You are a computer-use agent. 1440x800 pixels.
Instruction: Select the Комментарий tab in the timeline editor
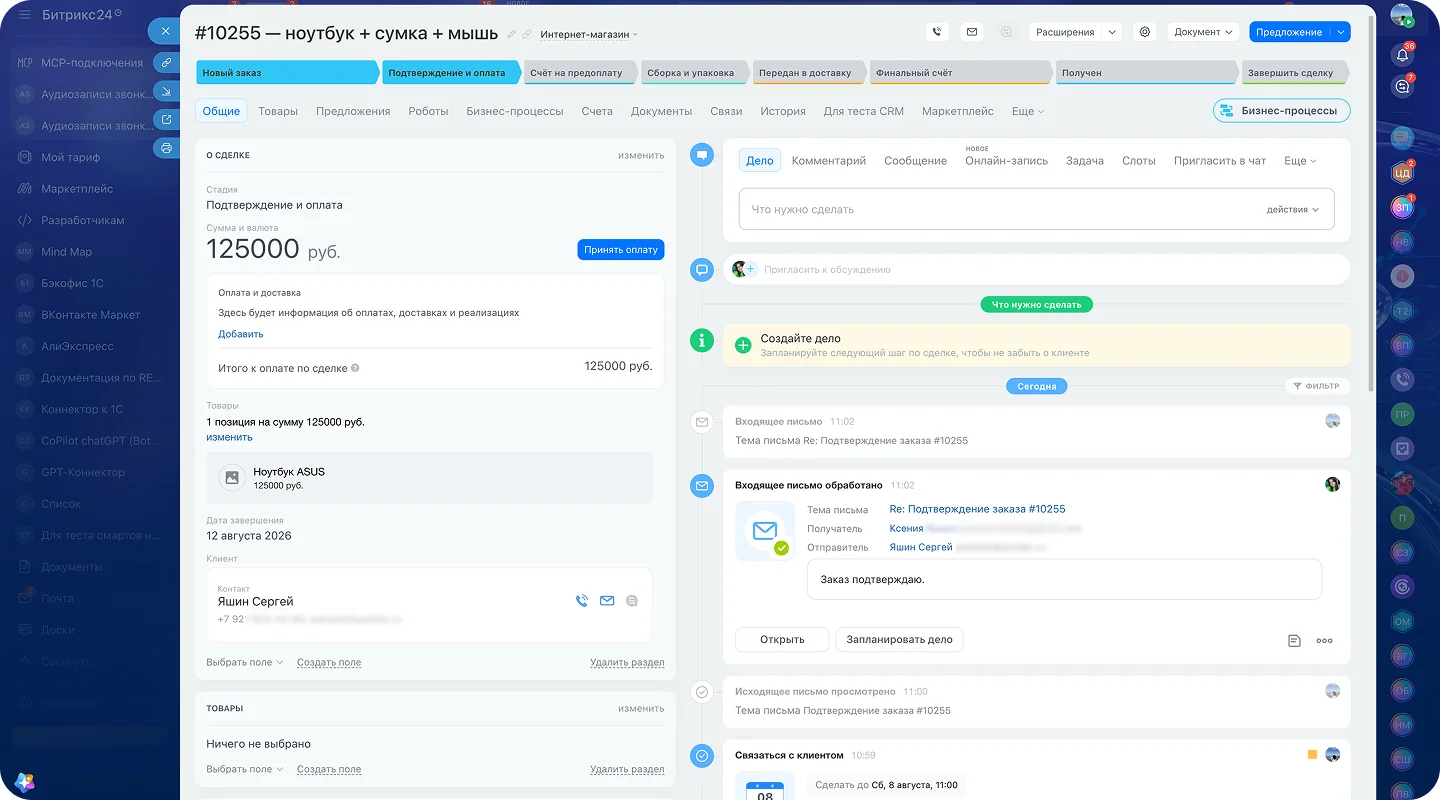[829, 161]
